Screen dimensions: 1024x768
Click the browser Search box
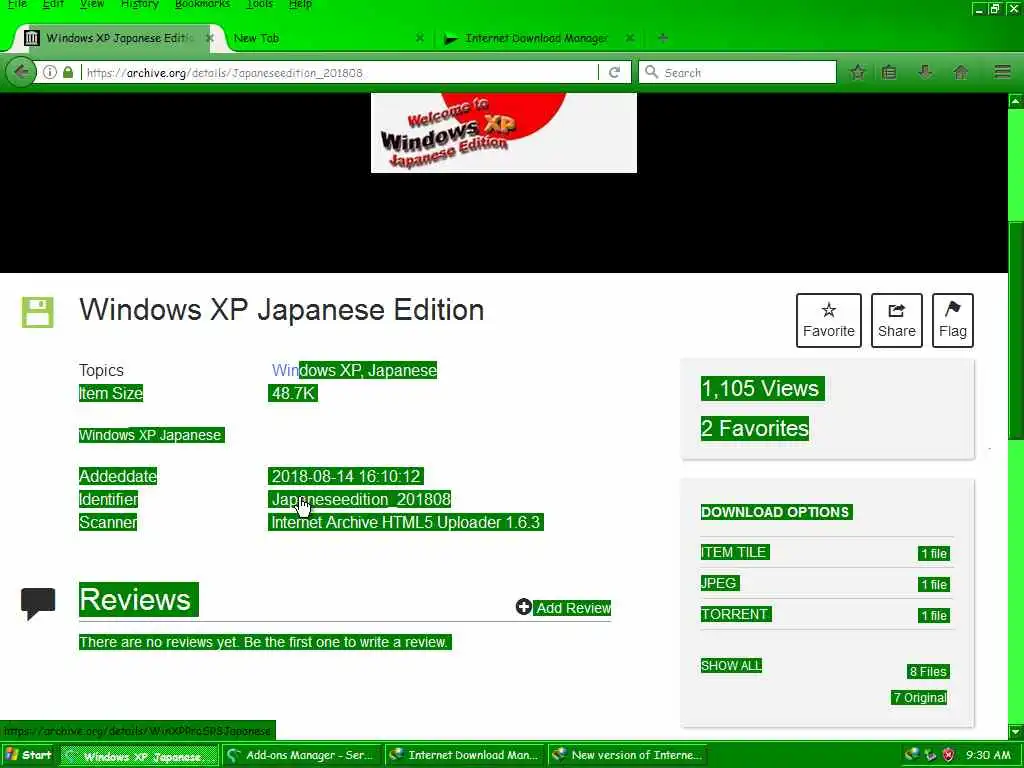tap(738, 72)
